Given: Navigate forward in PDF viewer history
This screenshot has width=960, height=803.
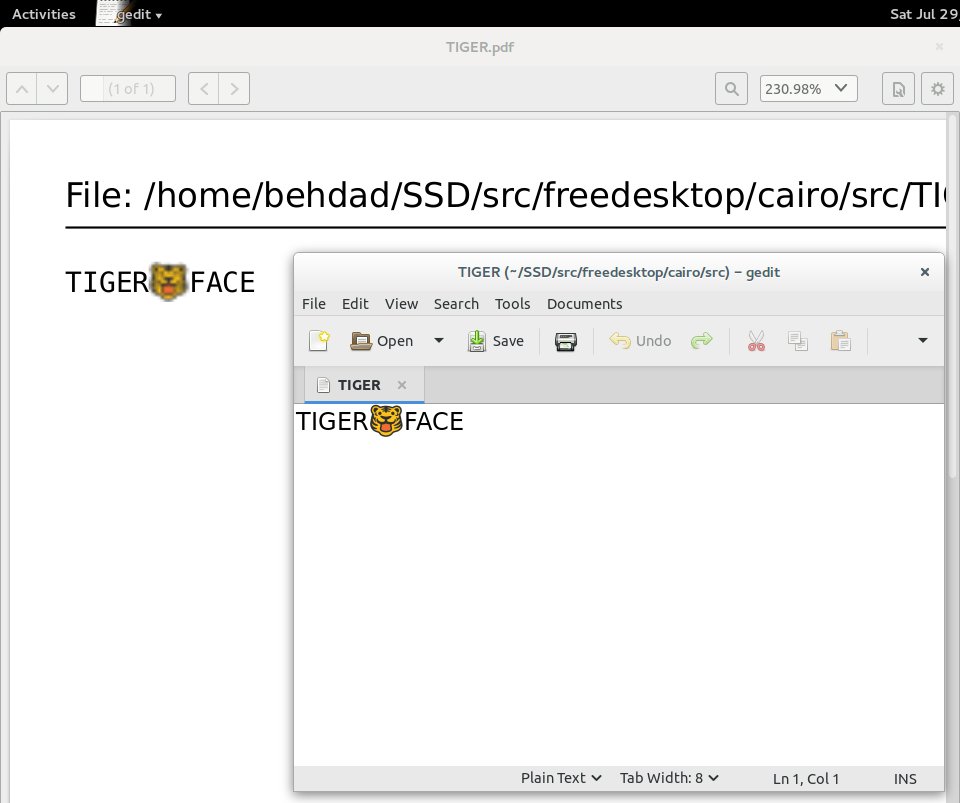Looking at the screenshot, I should point(234,89).
